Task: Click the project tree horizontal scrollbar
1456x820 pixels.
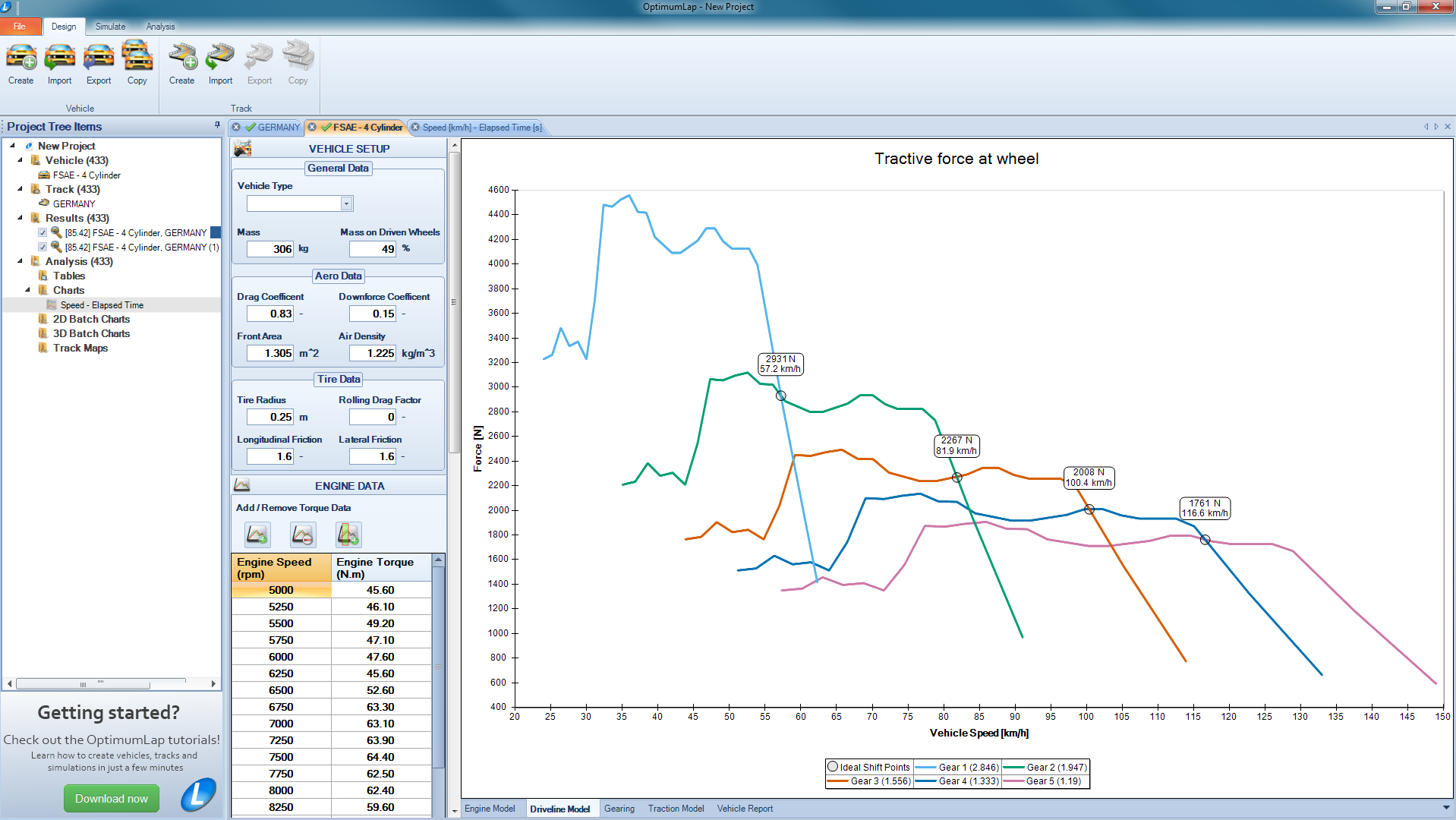Action: (111, 683)
